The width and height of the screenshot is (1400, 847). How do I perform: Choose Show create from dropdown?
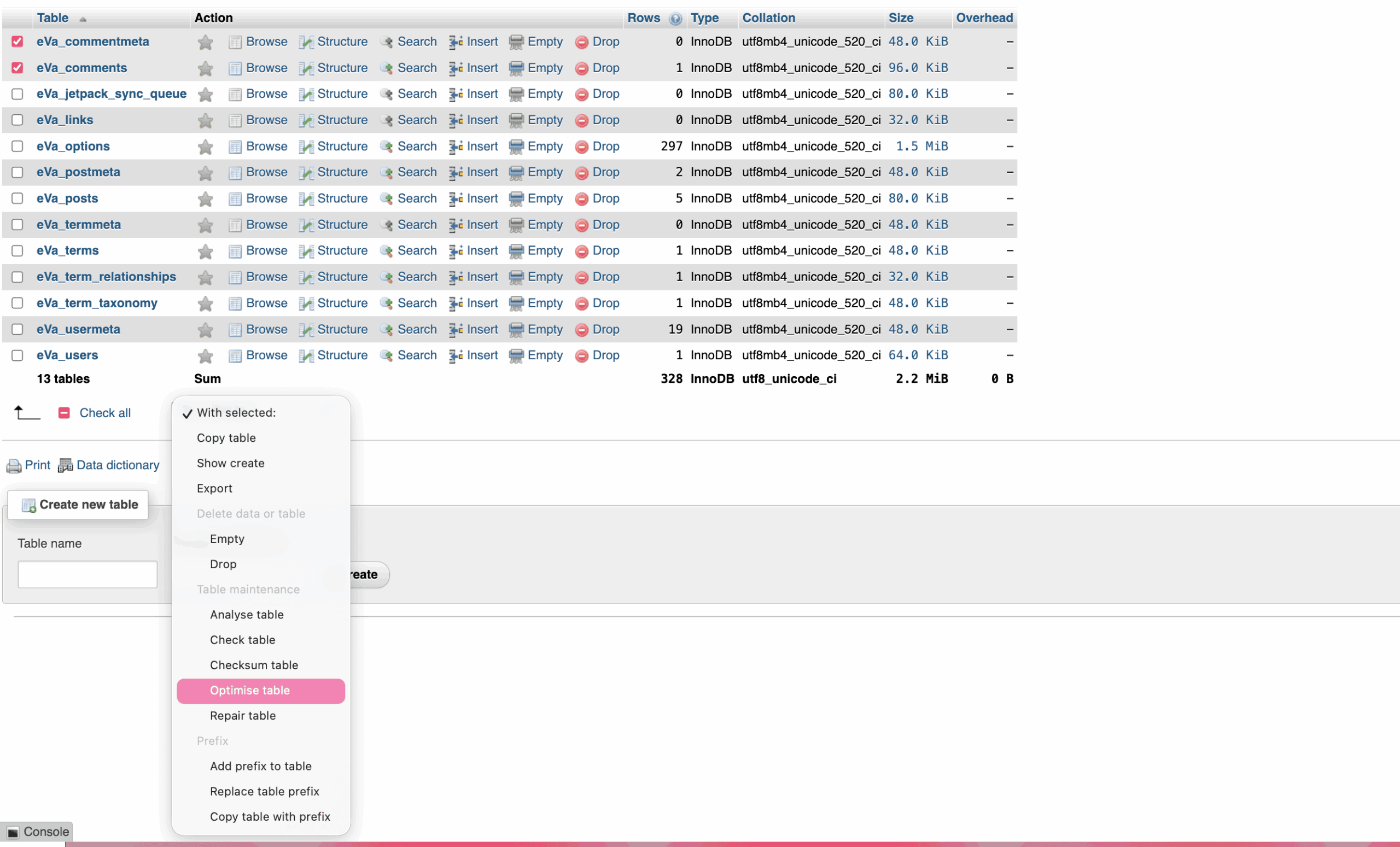pos(261,464)
